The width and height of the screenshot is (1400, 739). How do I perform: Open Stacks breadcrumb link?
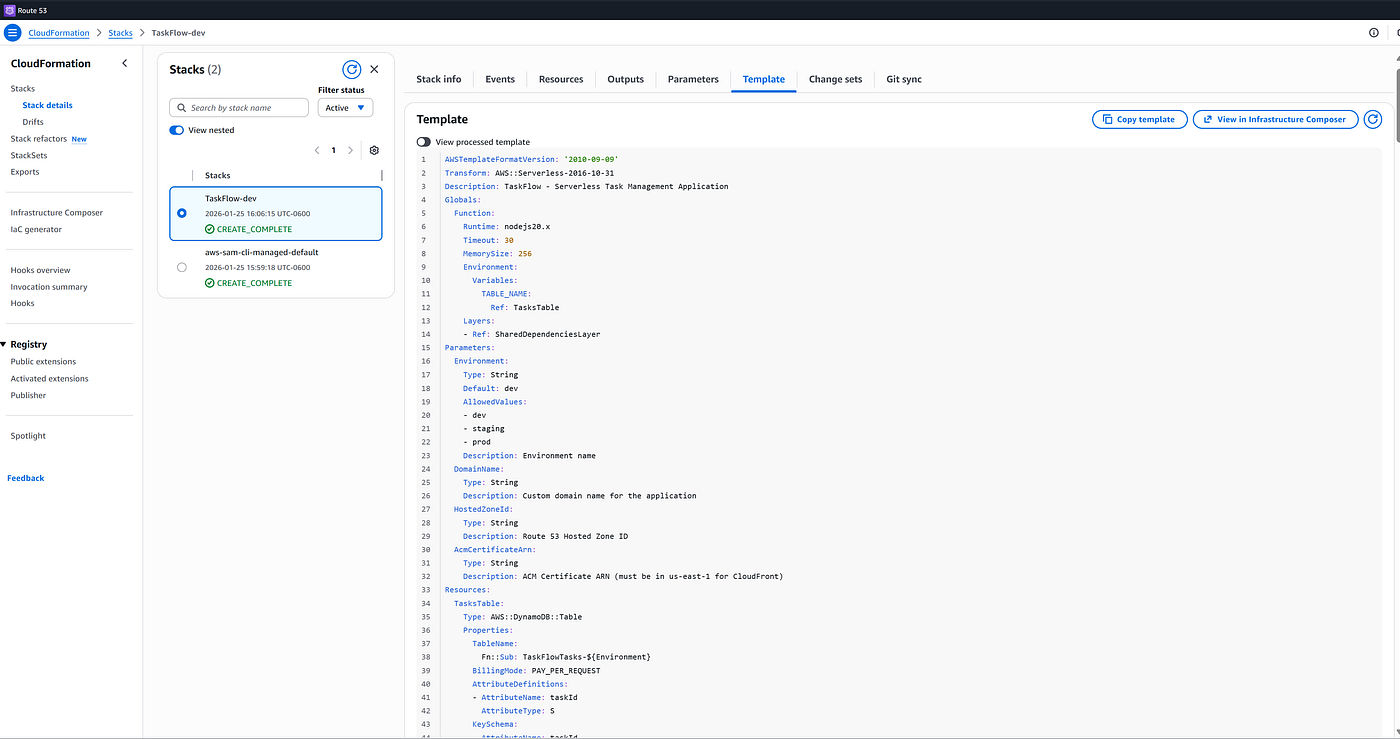click(120, 33)
